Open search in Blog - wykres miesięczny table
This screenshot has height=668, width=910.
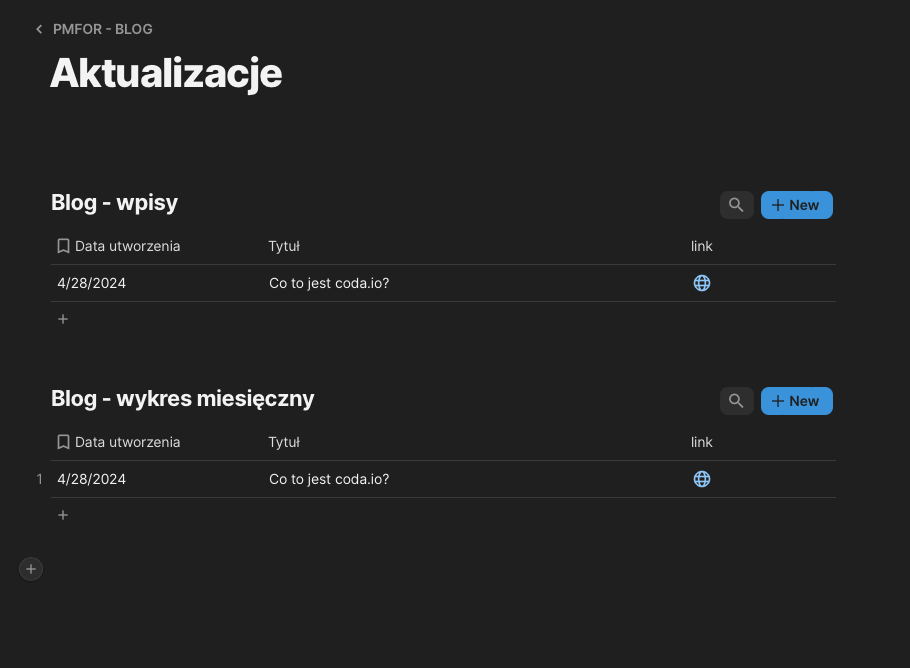(736, 401)
